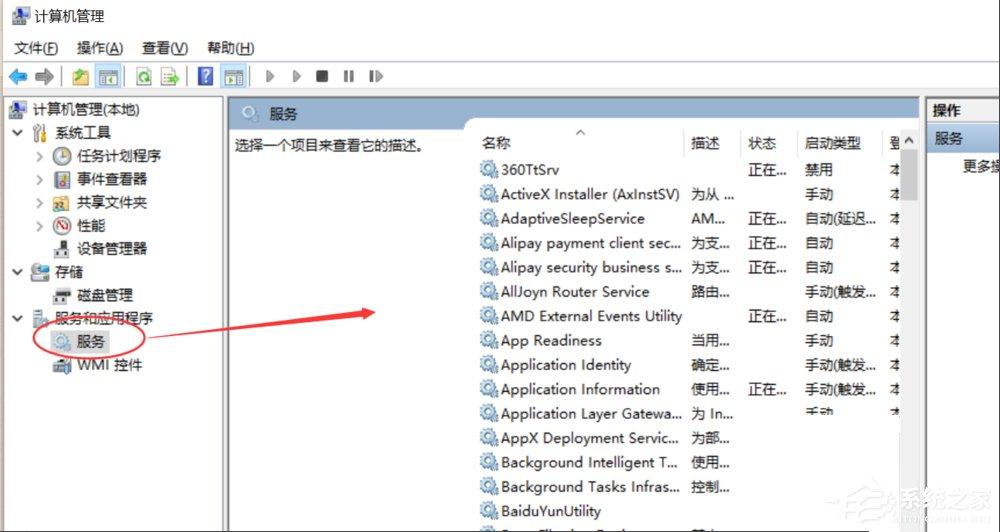Select the BaiduYunUtility service
Image resolution: width=1000 pixels, height=532 pixels.
tap(551, 511)
